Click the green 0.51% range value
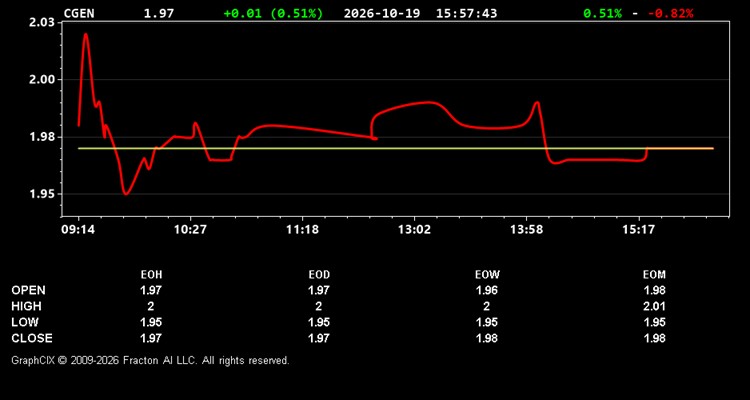This screenshot has width=750, height=400. (602, 13)
